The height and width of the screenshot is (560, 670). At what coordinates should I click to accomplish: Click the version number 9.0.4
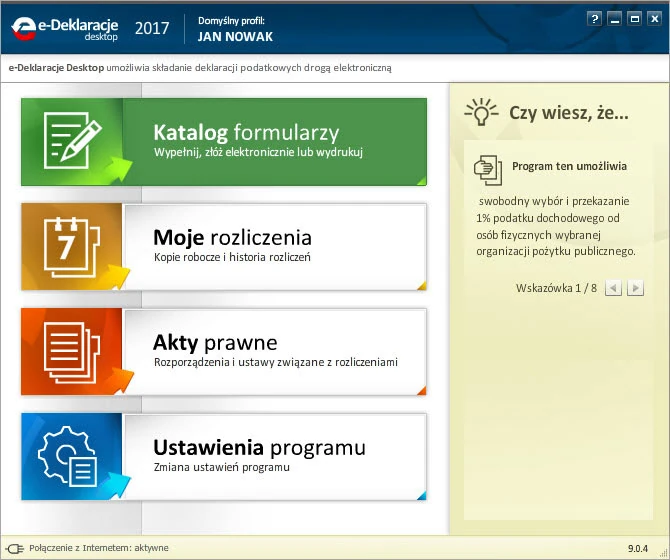638,548
